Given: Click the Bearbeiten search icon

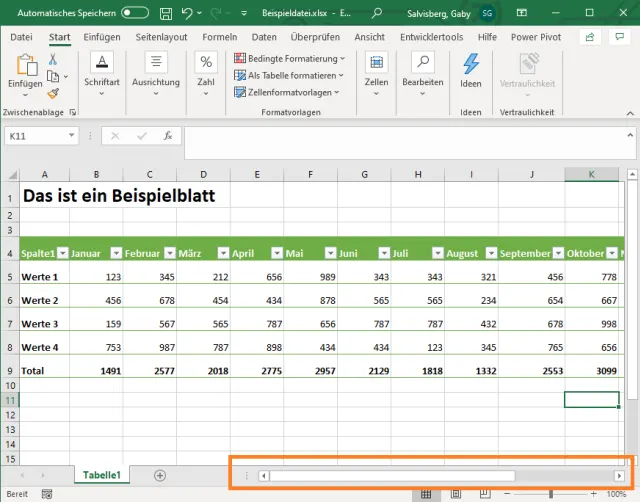Looking at the screenshot, I should coord(423,63).
